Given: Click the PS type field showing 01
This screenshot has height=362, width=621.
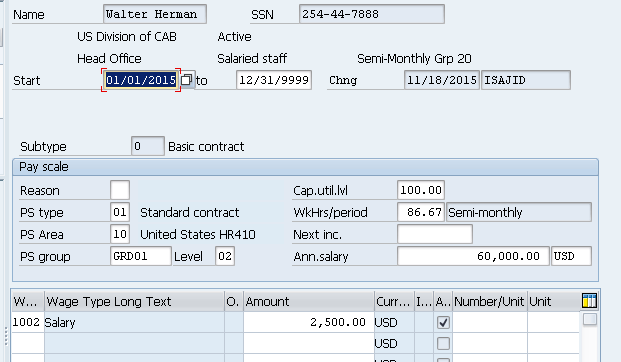Looking at the screenshot, I should 120,212.
